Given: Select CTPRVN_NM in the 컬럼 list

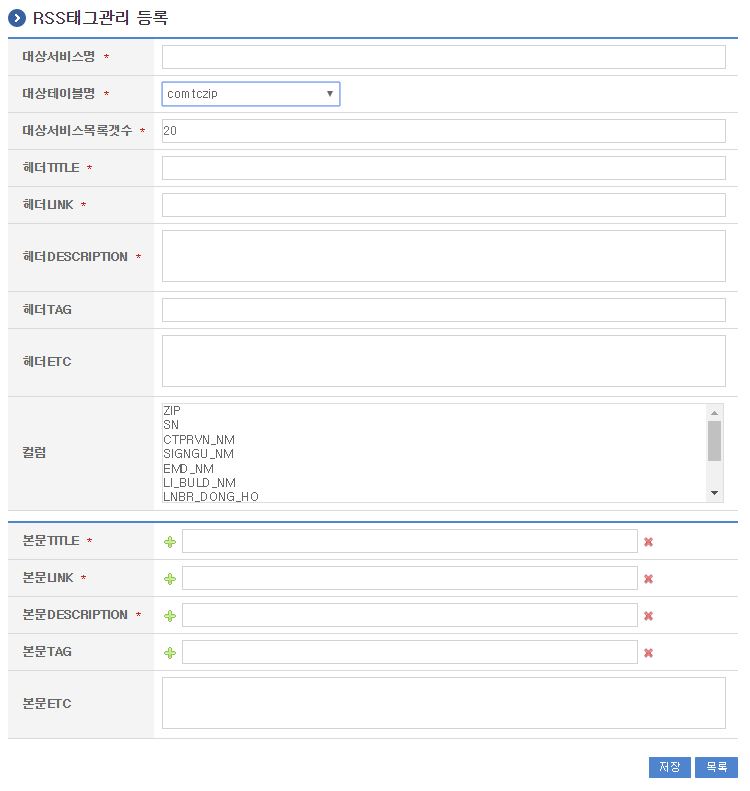Looking at the screenshot, I should pyautogui.click(x=199, y=440).
